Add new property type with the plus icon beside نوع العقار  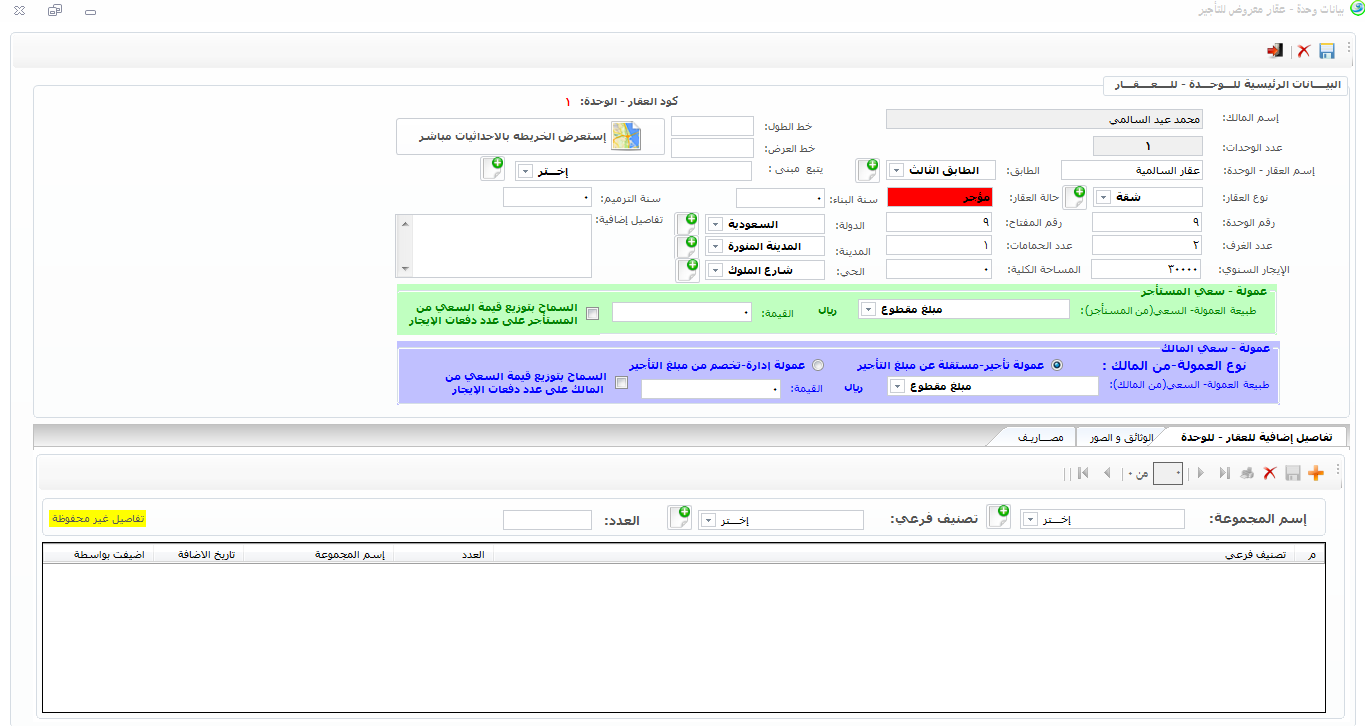[x=1074, y=197]
